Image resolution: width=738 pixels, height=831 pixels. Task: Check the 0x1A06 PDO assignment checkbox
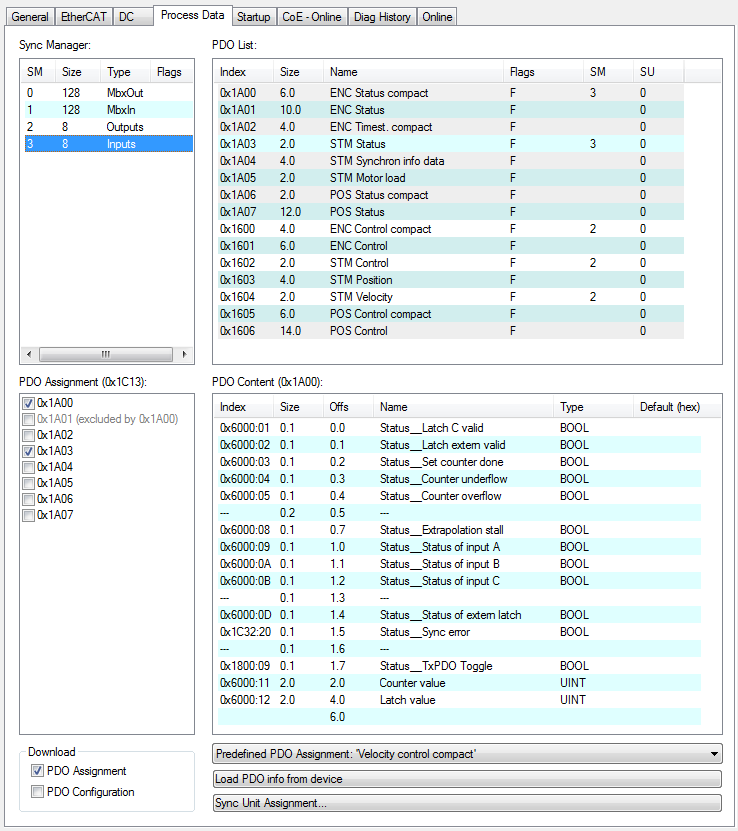point(29,499)
